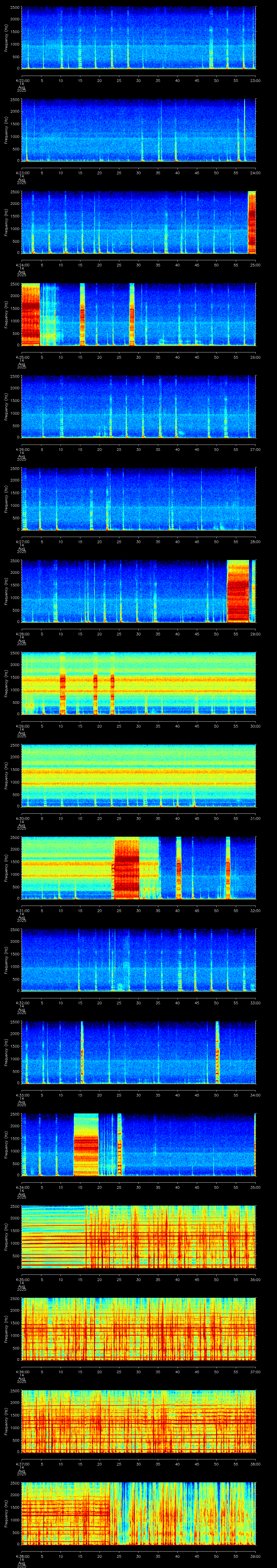Click the 25:00 end time label
This screenshot has height=1568, width=277.
click(256, 265)
